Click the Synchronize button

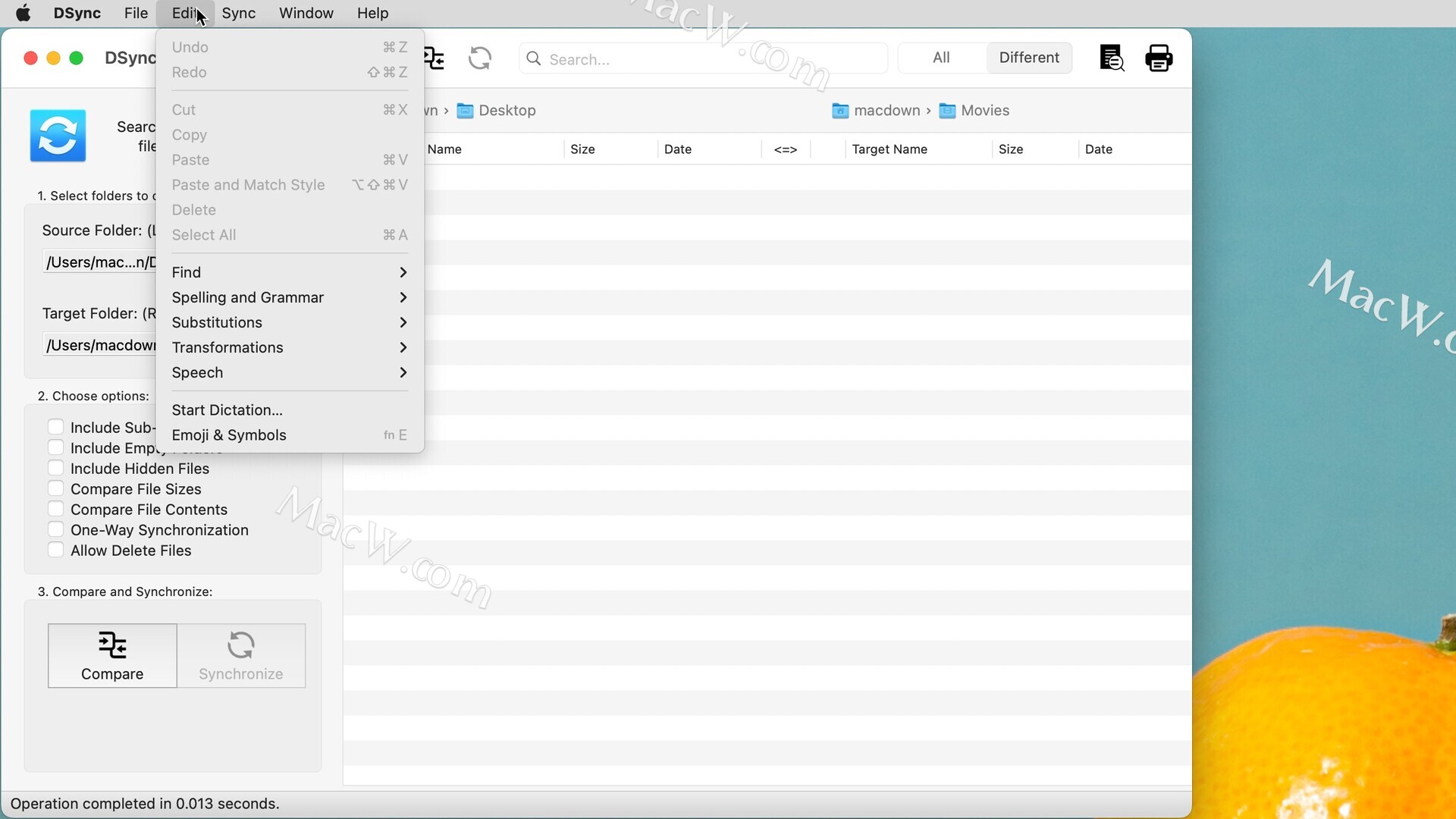(241, 656)
